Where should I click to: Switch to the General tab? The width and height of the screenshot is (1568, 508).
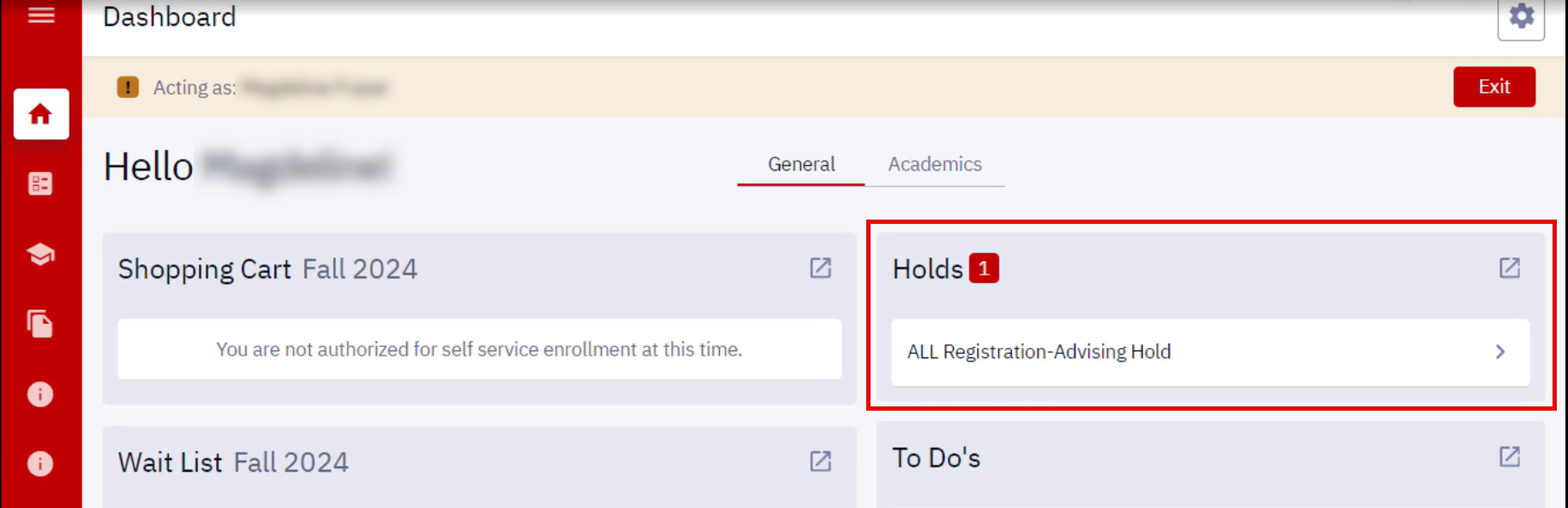[x=801, y=164]
